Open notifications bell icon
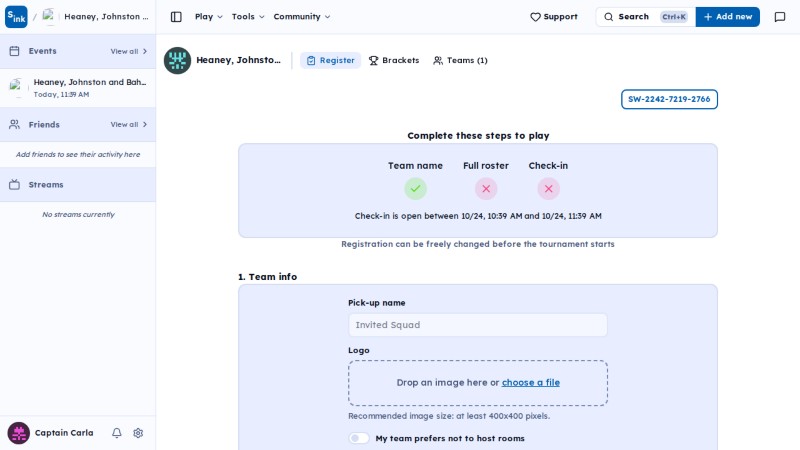800x450 pixels. click(117, 433)
